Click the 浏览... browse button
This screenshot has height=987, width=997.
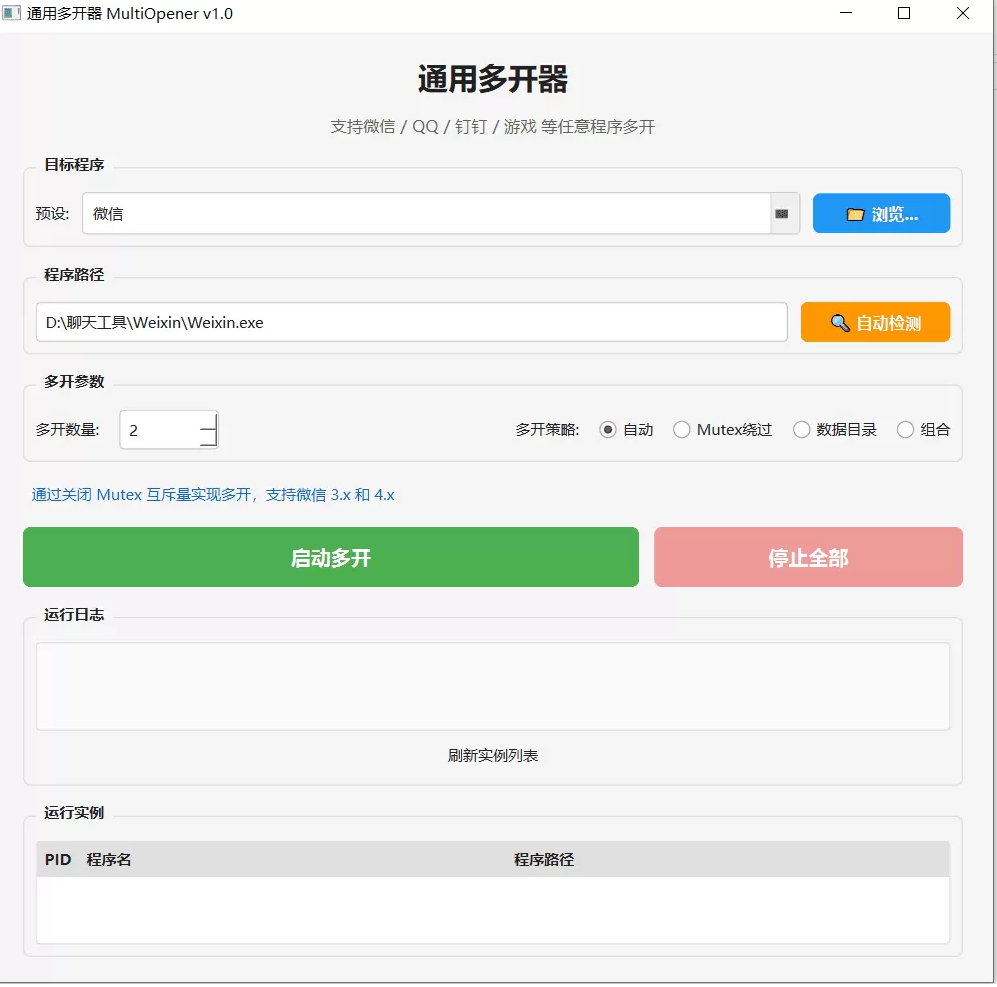881,214
